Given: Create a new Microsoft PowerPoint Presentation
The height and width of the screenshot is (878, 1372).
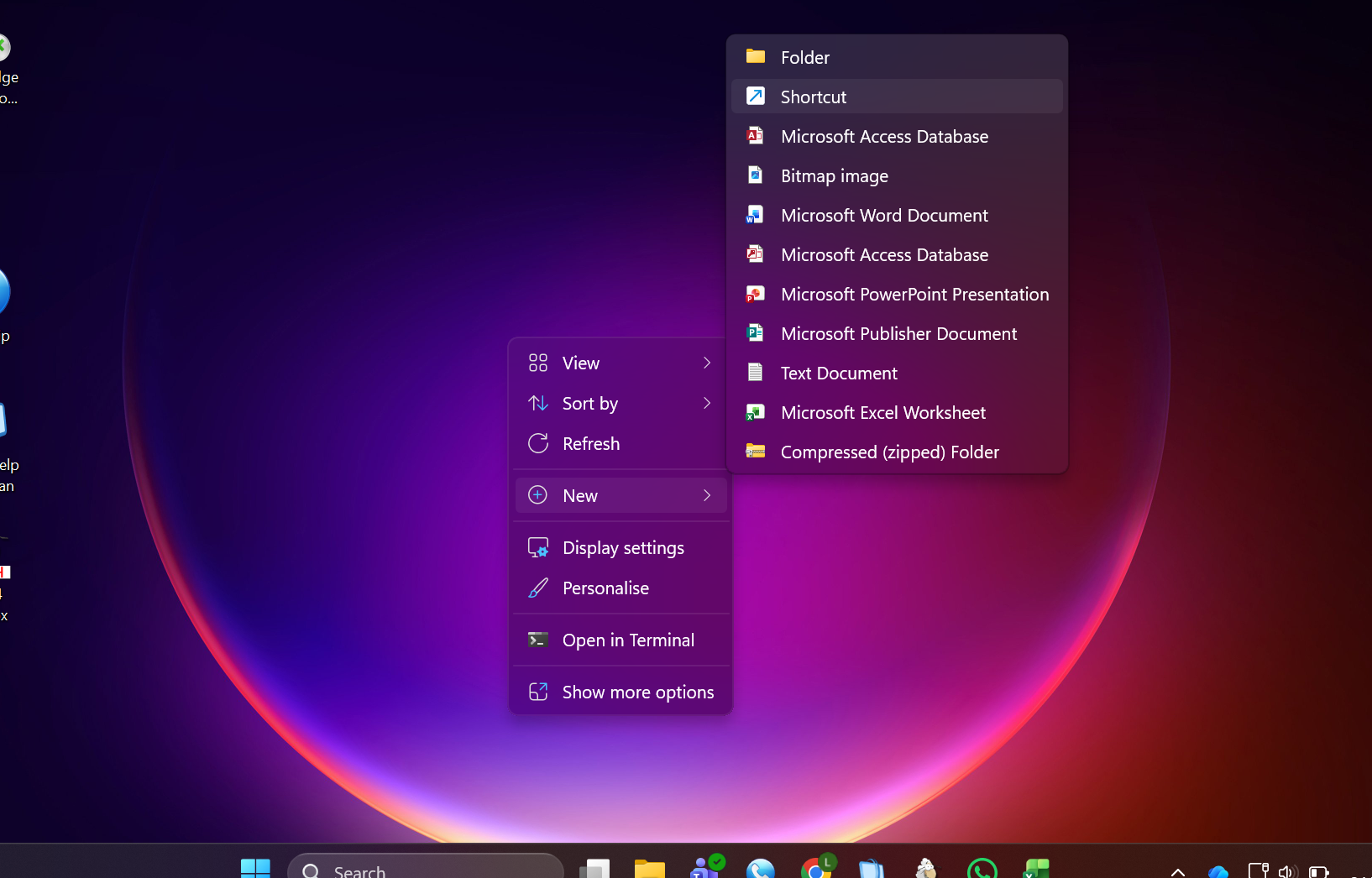Looking at the screenshot, I should click(x=914, y=295).
